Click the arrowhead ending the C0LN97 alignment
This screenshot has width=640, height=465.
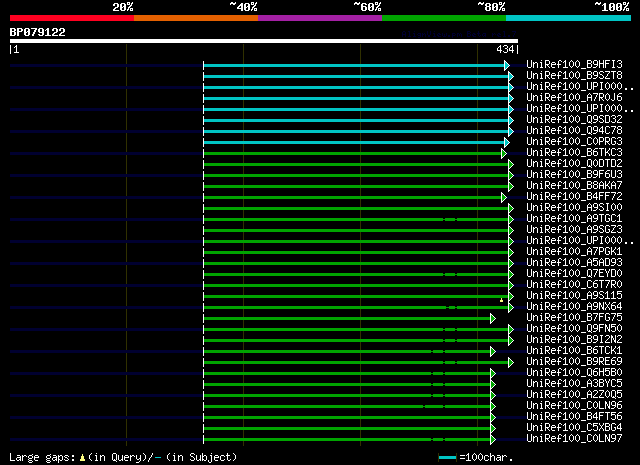click(493, 440)
